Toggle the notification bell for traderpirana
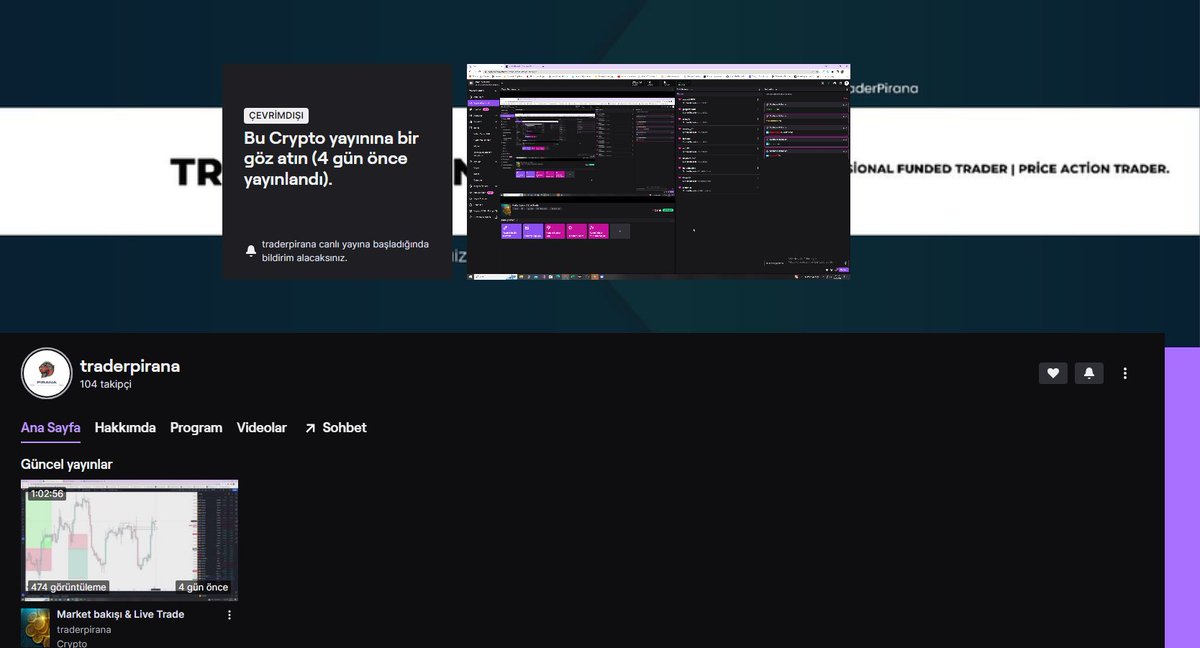This screenshot has height=648, width=1200. (1089, 373)
